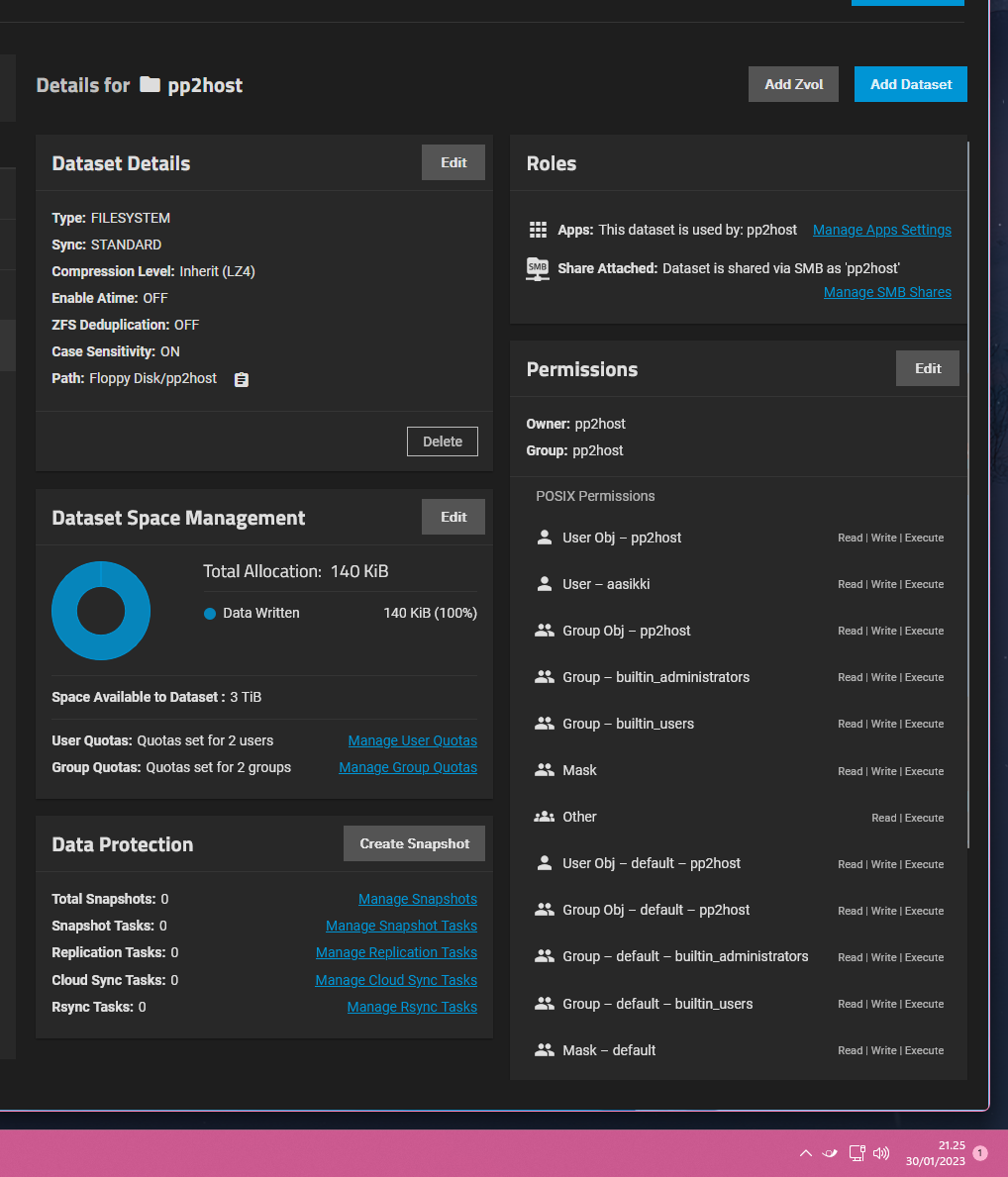
Task: Create a snapshot in Data Protection
Action: 414,843
